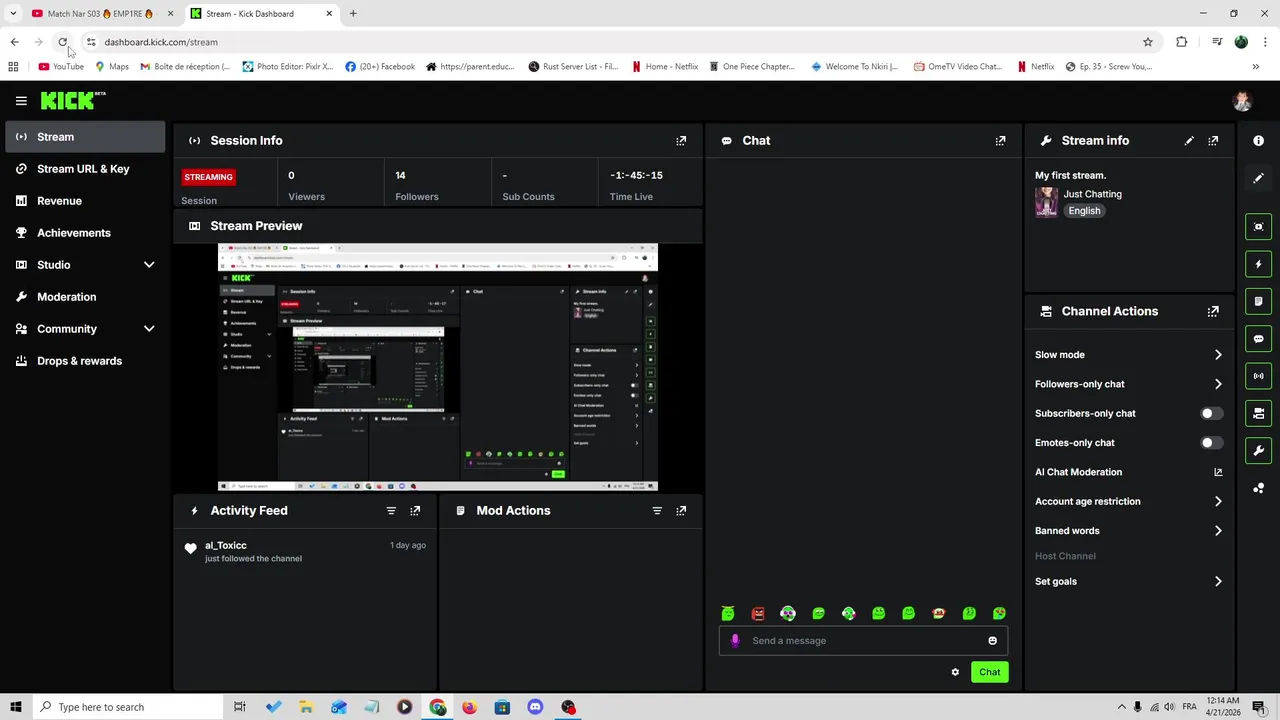Toggle the channel actions widget in rail
The image size is (1280, 720).
(x=1258, y=413)
